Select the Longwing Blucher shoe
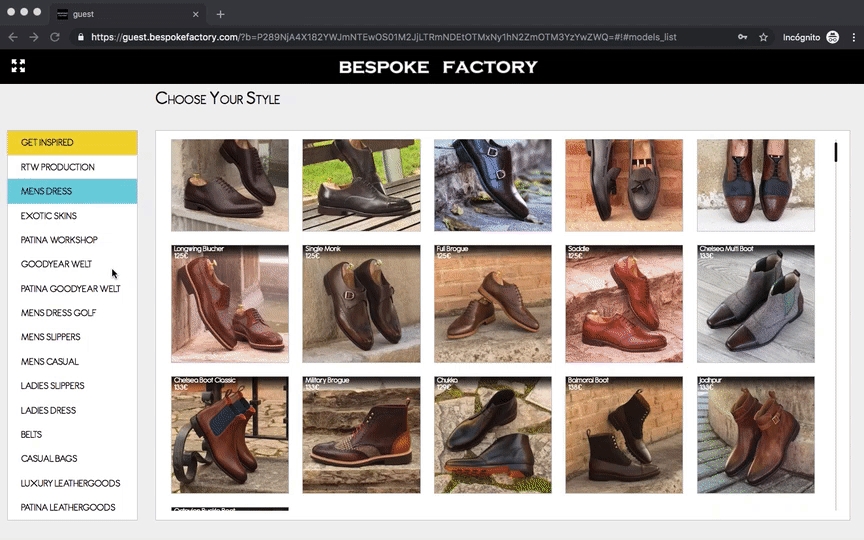This screenshot has width=864, height=540. [x=229, y=304]
